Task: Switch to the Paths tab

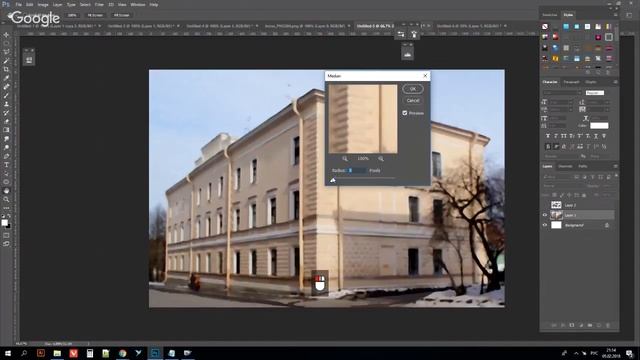Action: [x=583, y=167]
